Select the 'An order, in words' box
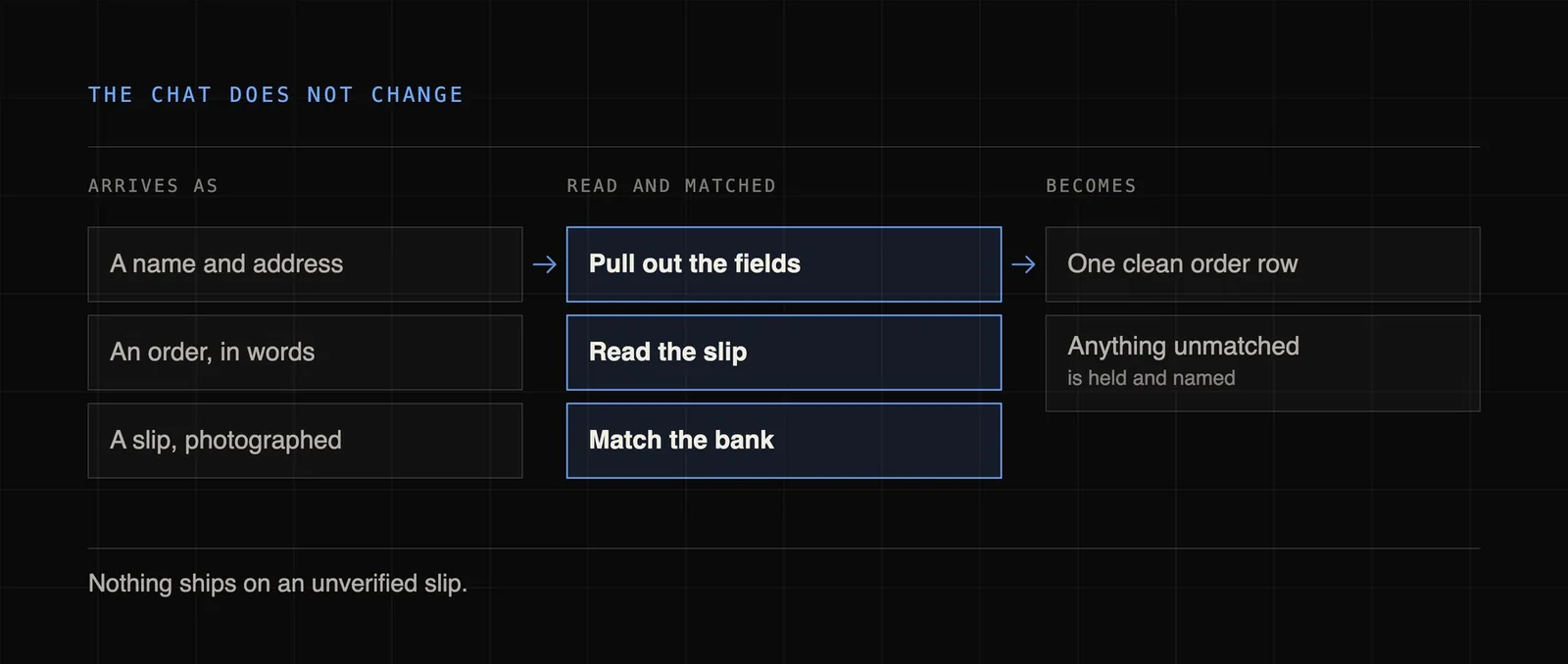This screenshot has height=664, width=1568. [305, 353]
